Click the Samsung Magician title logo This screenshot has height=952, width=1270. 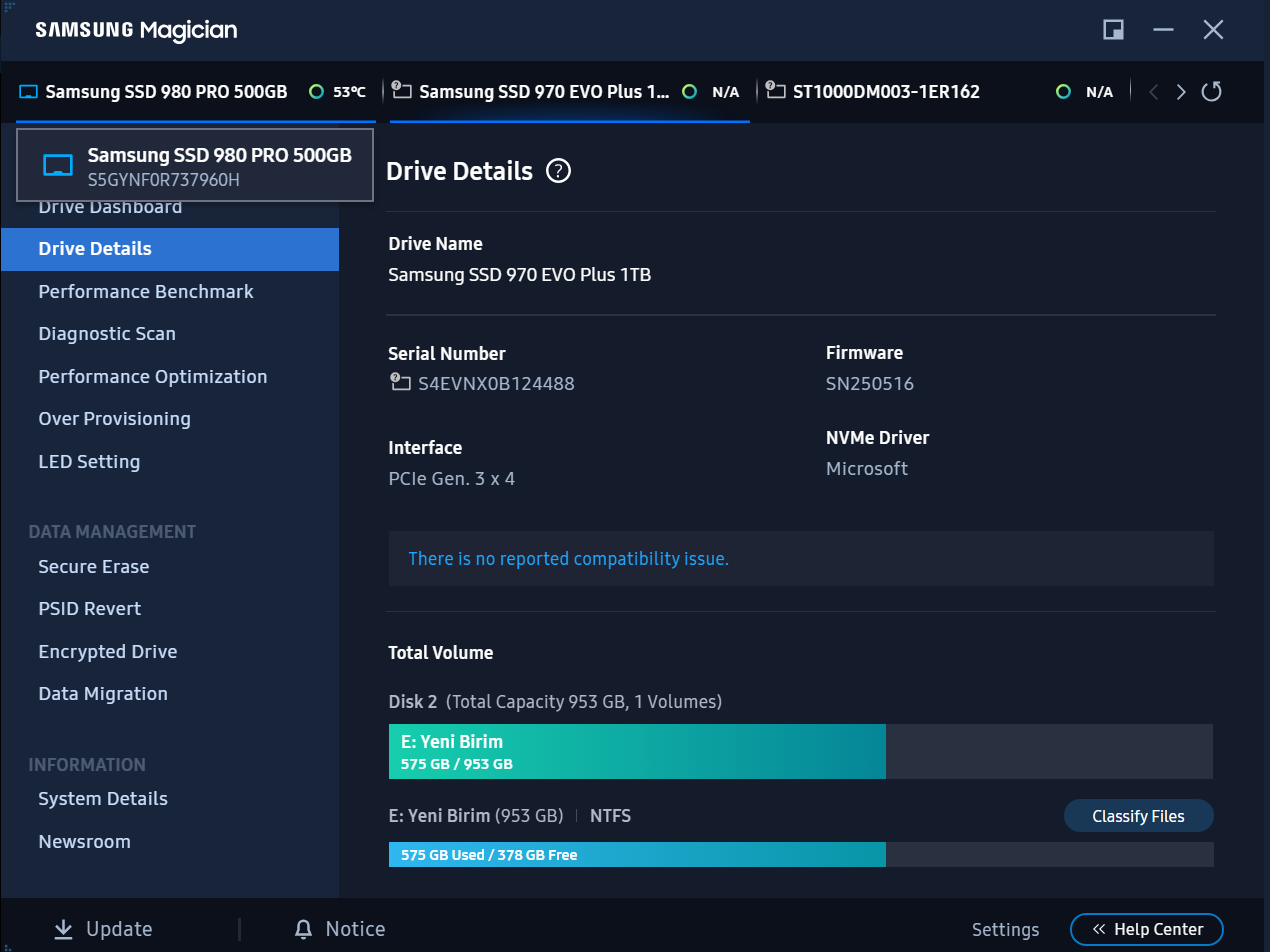[x=136, y=30]
